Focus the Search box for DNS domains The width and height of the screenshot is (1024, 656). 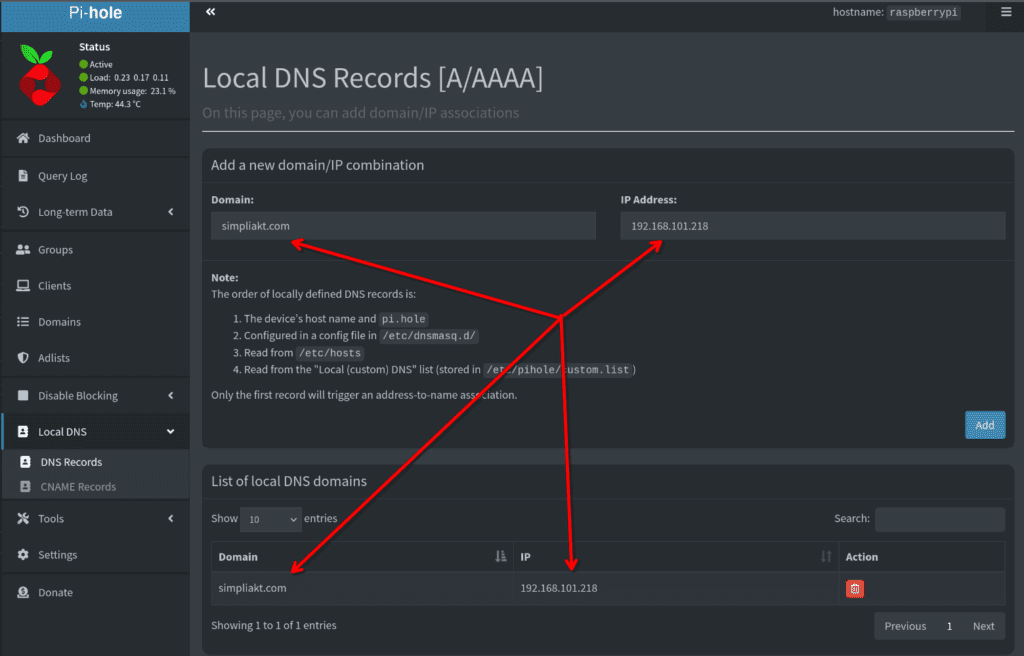coord(939,519)
